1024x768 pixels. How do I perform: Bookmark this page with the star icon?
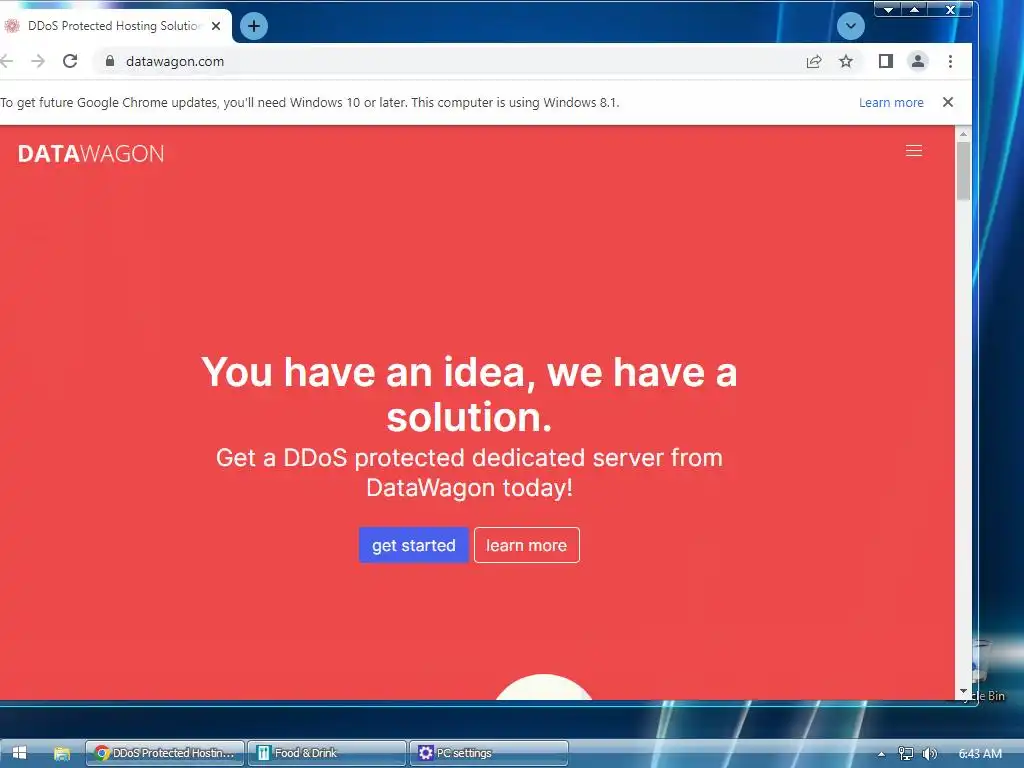(x=846, y=61)
